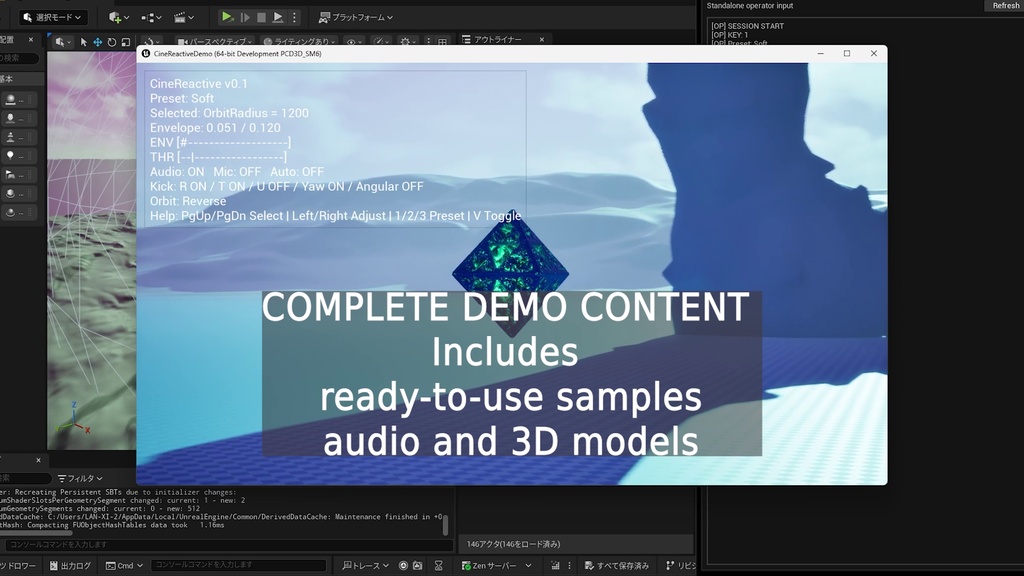
Task: Choose the translate move tool in viewport
Action: [97, 42]
